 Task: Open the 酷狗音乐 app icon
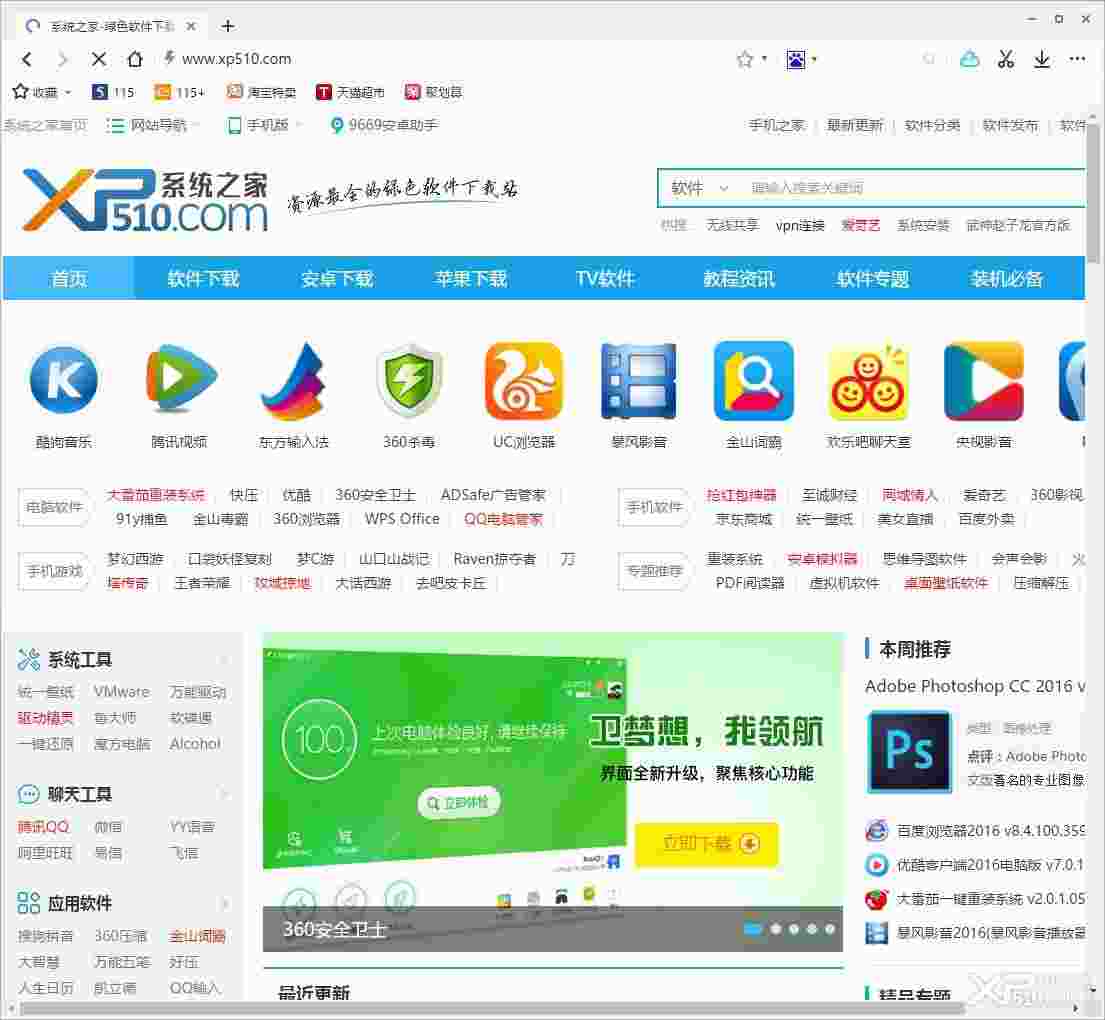pyautogui.click(x=64, y=381)
